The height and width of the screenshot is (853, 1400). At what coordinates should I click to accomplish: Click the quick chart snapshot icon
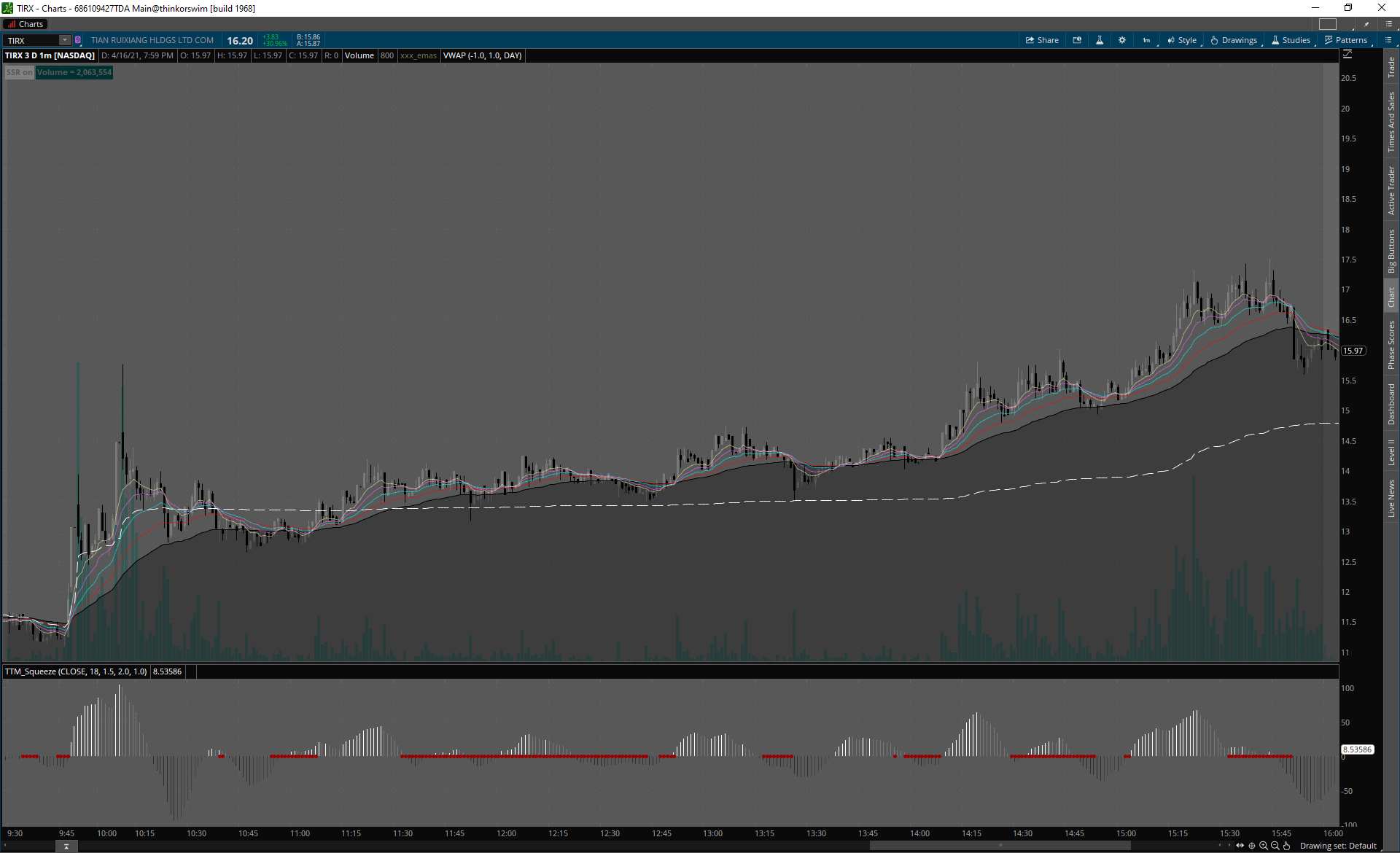click(1077, 40)
